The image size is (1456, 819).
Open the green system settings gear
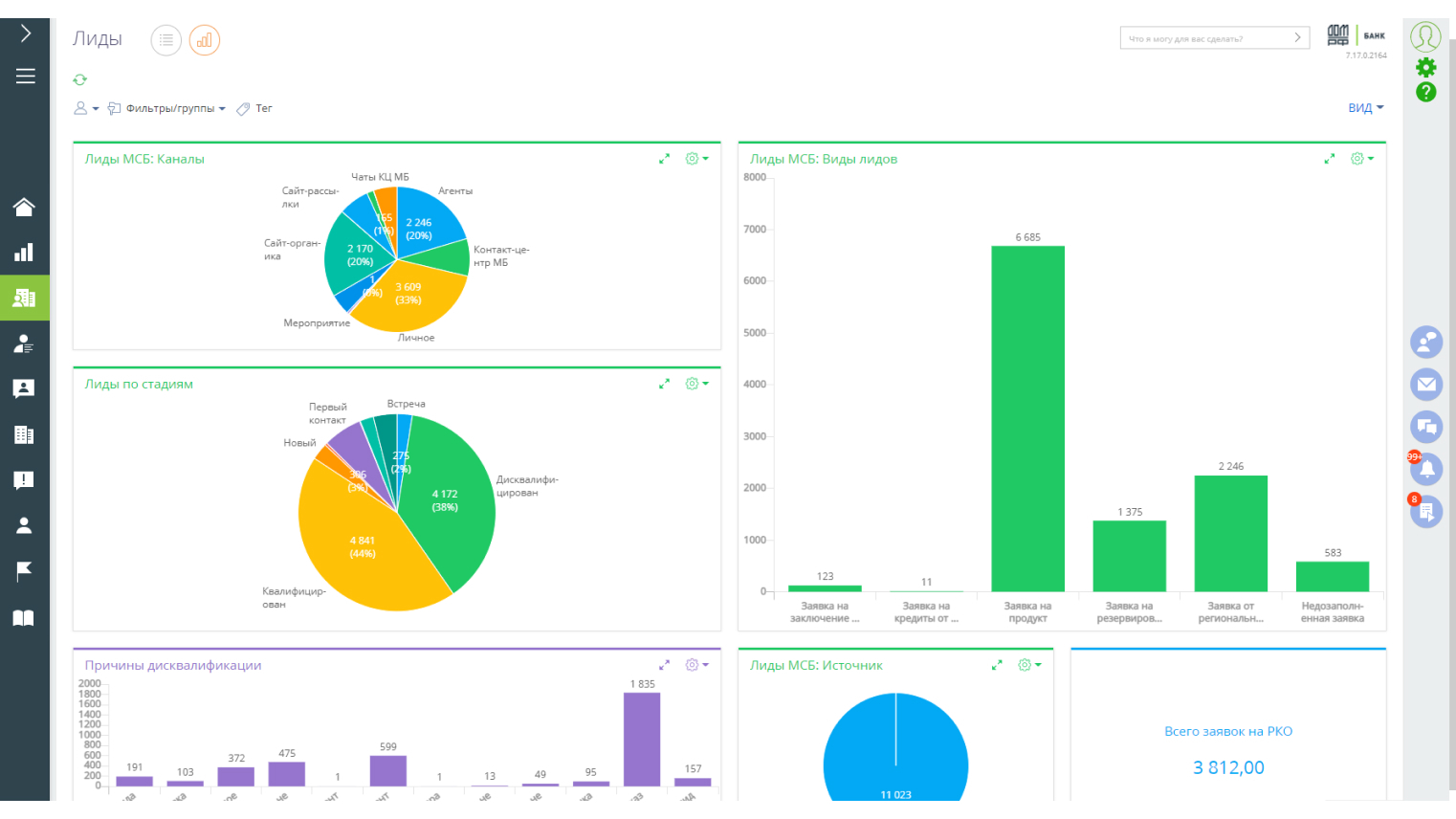1425,67
